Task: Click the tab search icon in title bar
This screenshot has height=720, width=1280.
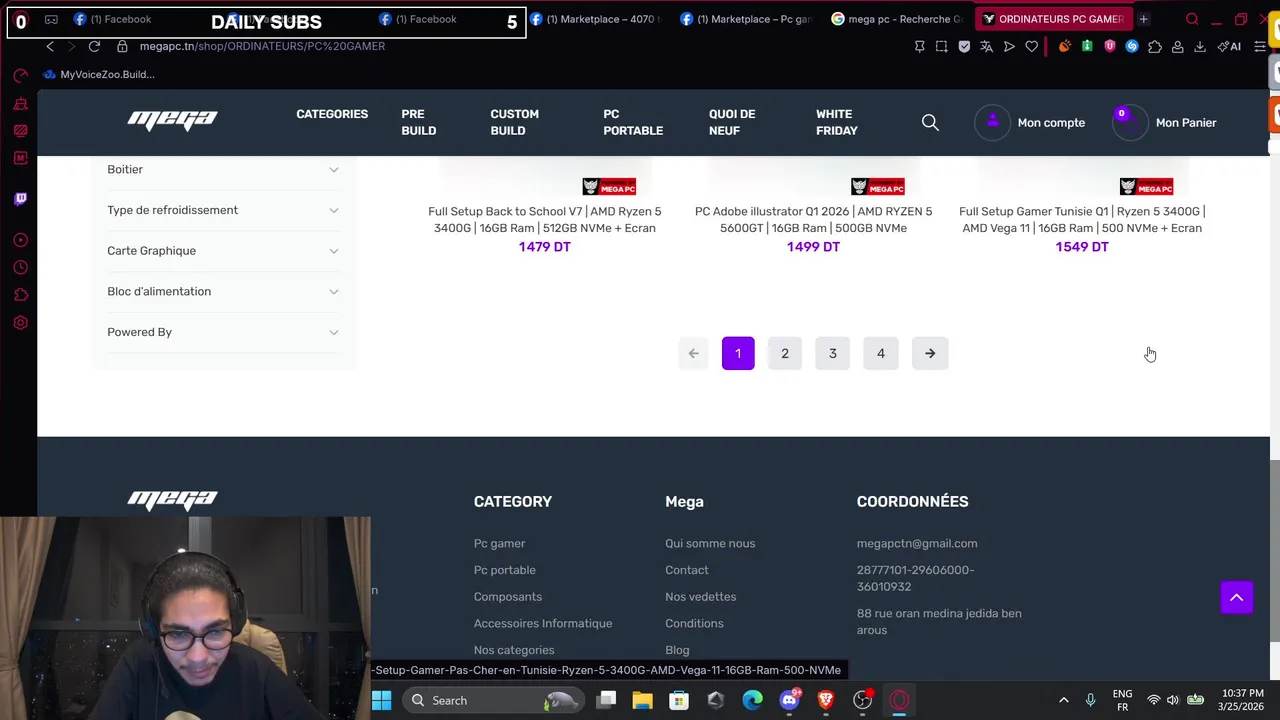Action: [x=1192, y=19]
